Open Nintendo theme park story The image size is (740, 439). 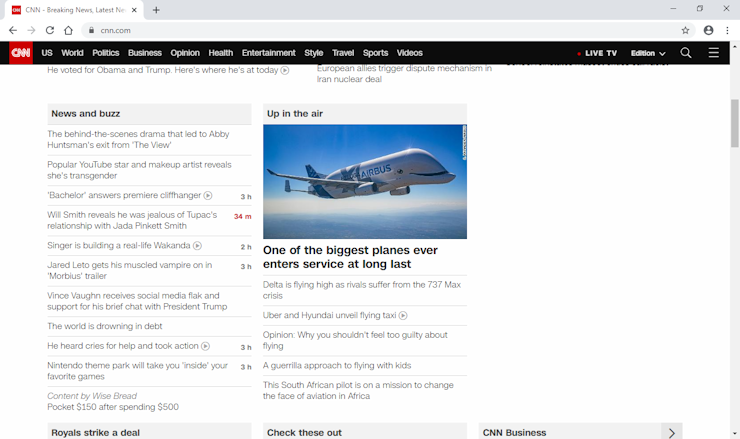click(137, 371)
